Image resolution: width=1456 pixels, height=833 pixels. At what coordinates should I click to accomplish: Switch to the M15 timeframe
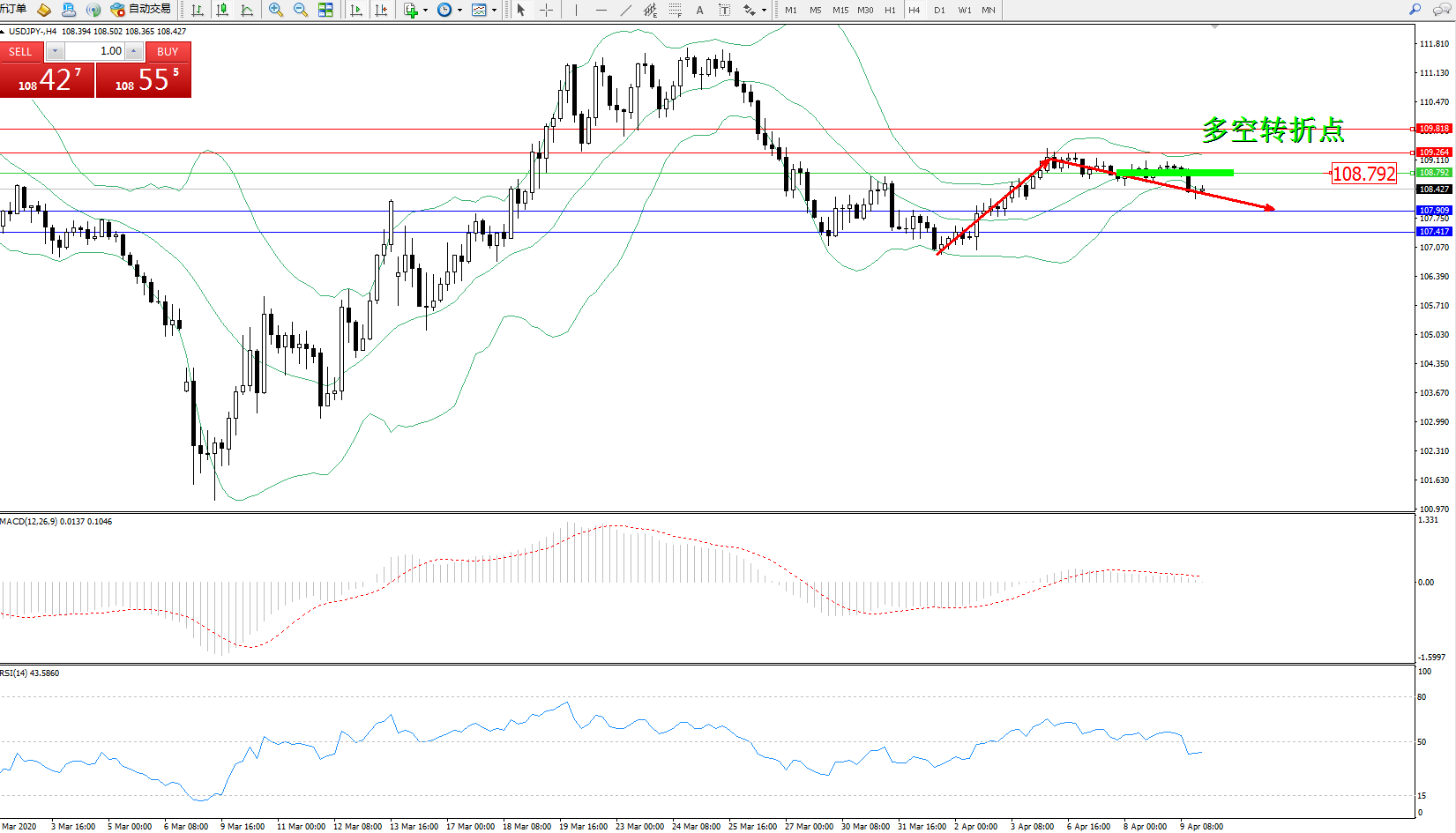tap(840, 10)
